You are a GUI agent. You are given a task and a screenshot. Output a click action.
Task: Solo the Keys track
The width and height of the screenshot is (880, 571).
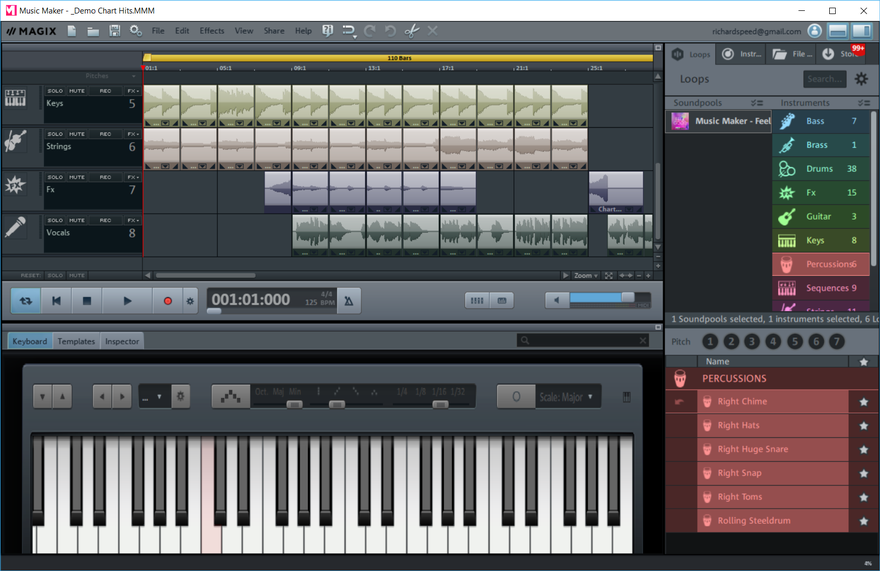click(55, 91)
